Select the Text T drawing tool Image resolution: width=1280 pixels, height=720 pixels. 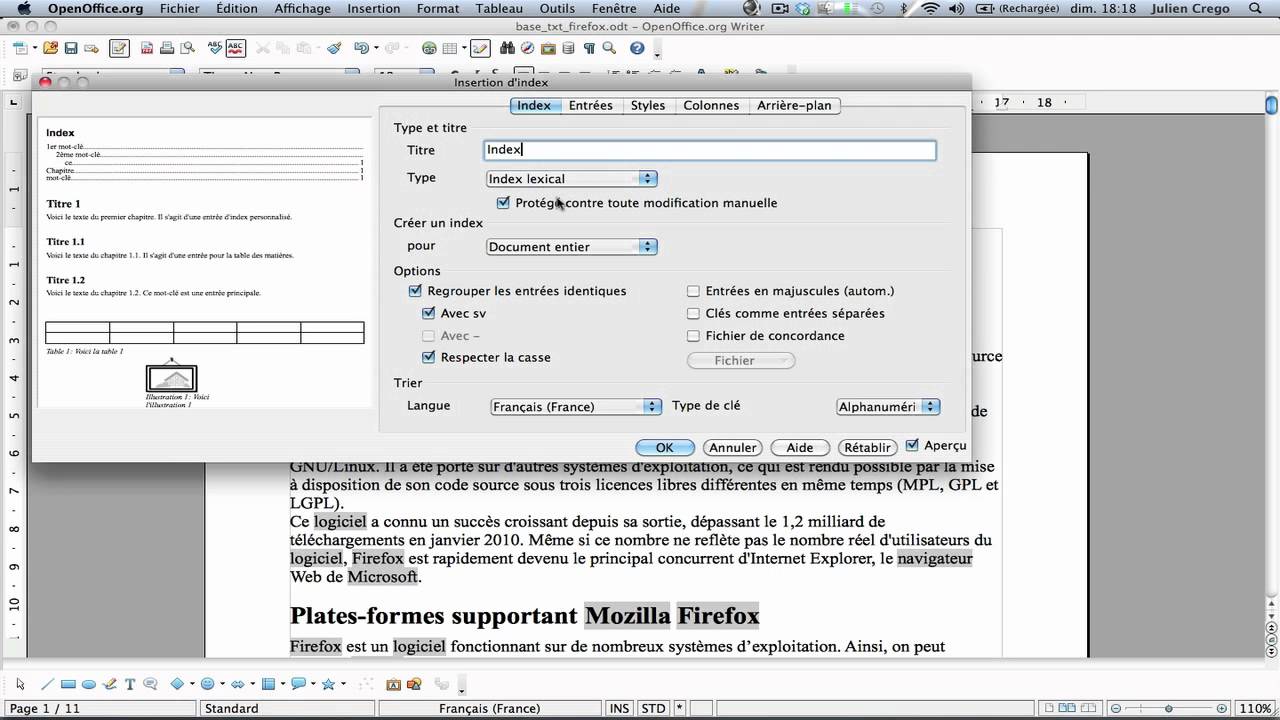pos(130,684)
